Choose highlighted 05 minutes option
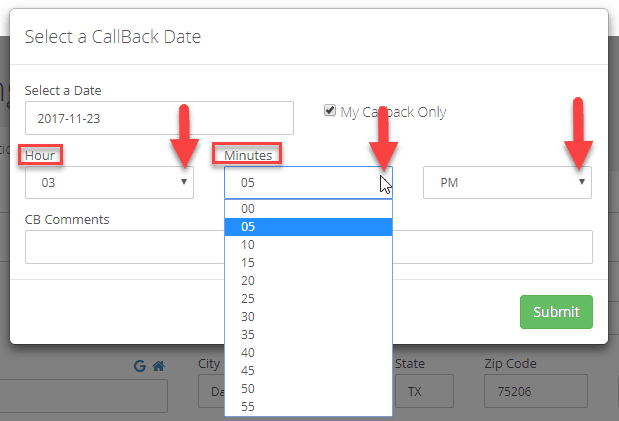Image resolution: width=619 pixels, height=421 pixels. click(308, 227)
